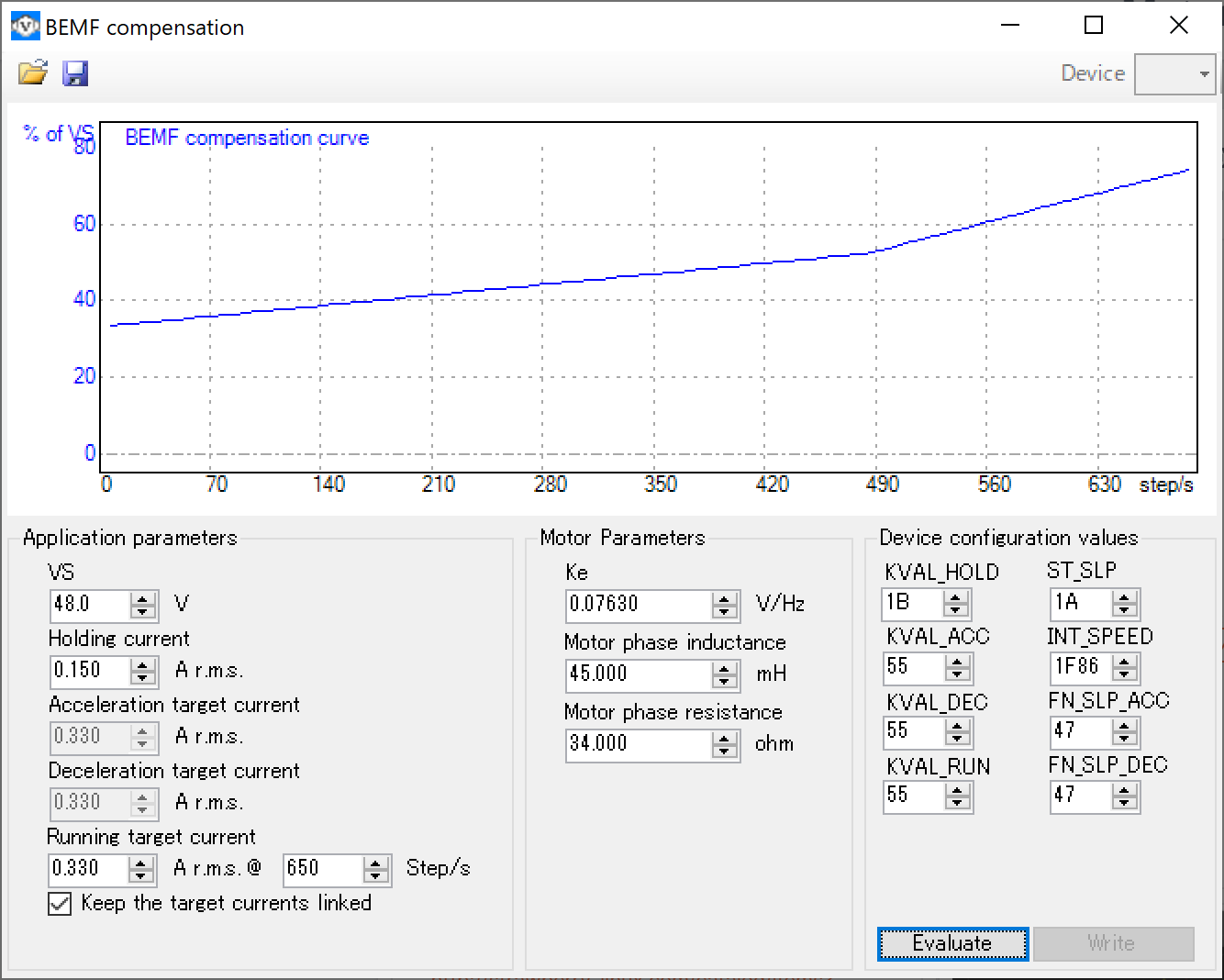Image resolution: width=1224 pixels, height=980 pixels.
Task: Click the BEMF compensation app icon
Action: coord(25,27)
